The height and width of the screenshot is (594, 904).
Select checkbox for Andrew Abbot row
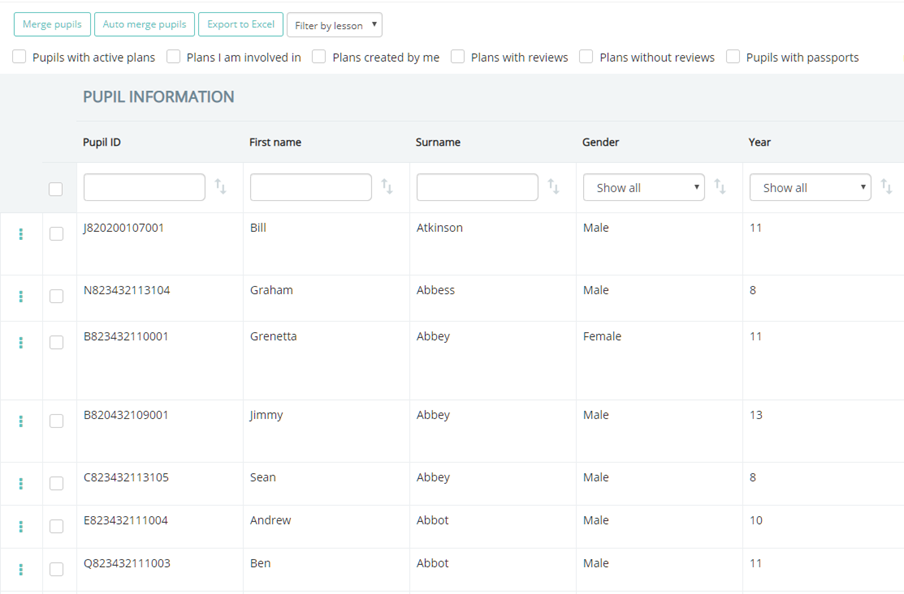56,527
